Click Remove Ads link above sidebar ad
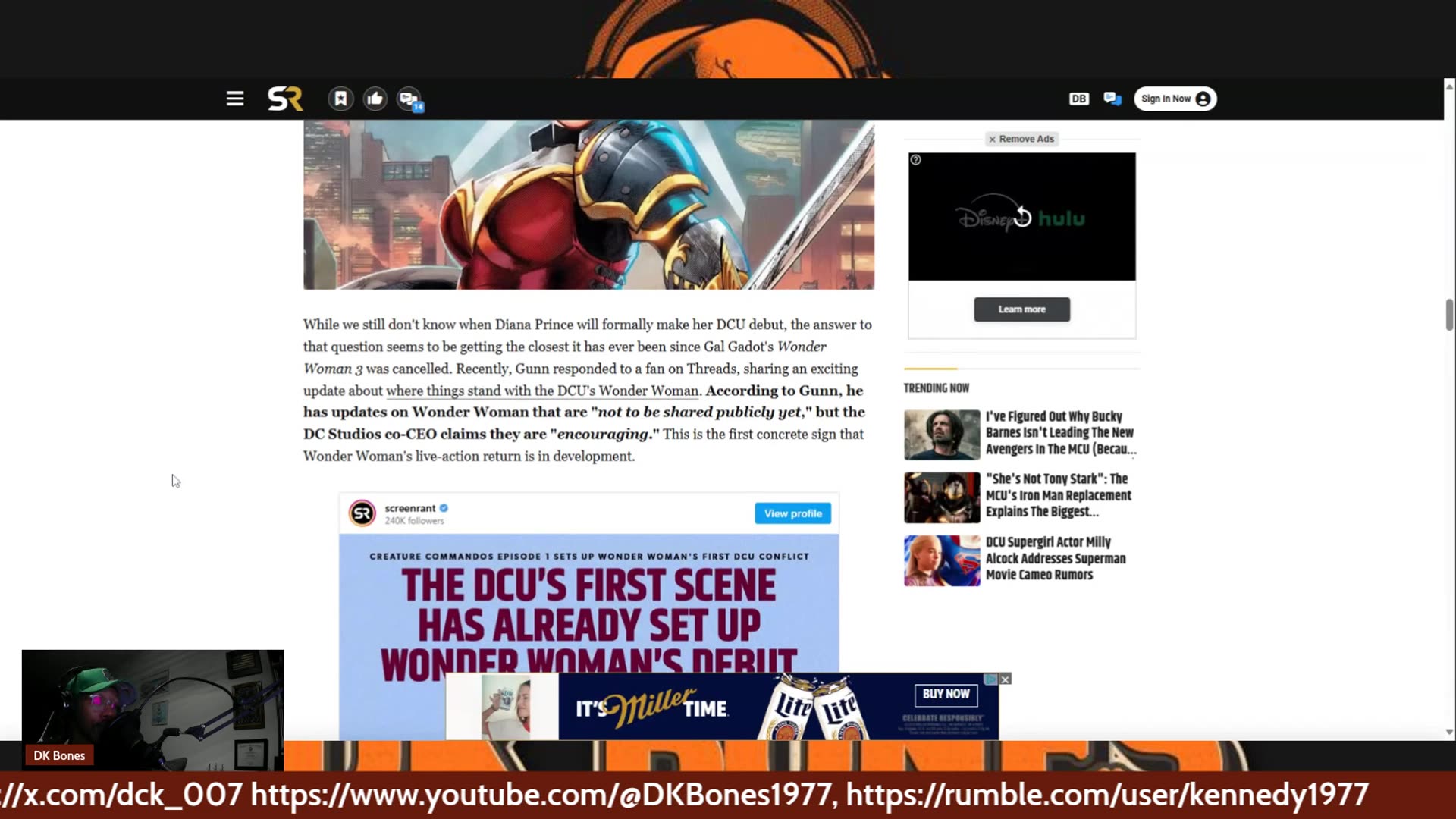The image size is (1456, 819). click(x=1022, y=139)
